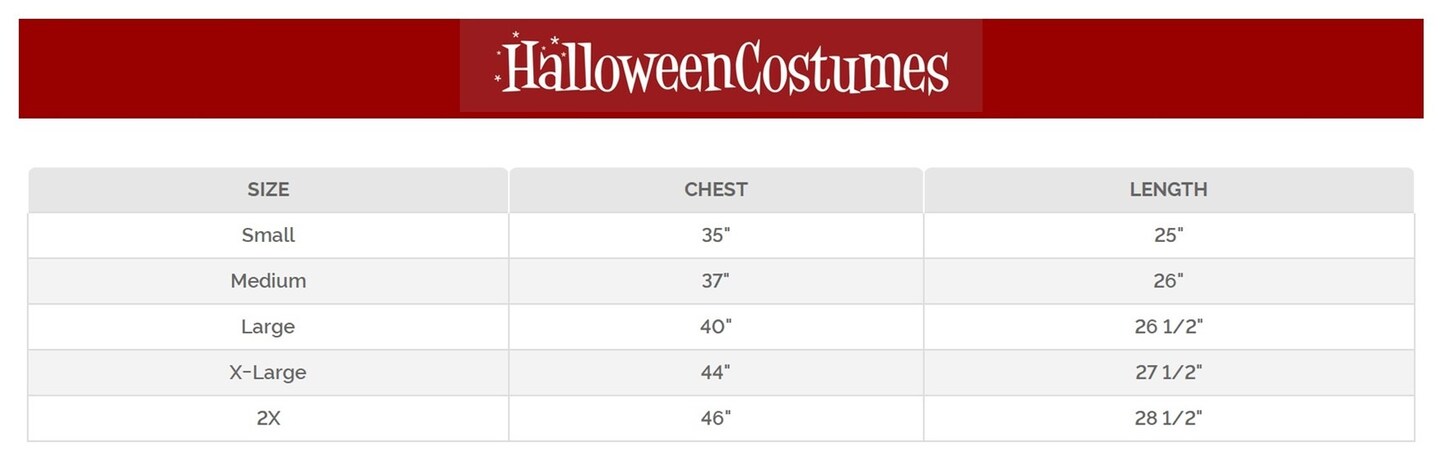Click the Medium size row label
The image size is (1440, 469).
point(268,281)
